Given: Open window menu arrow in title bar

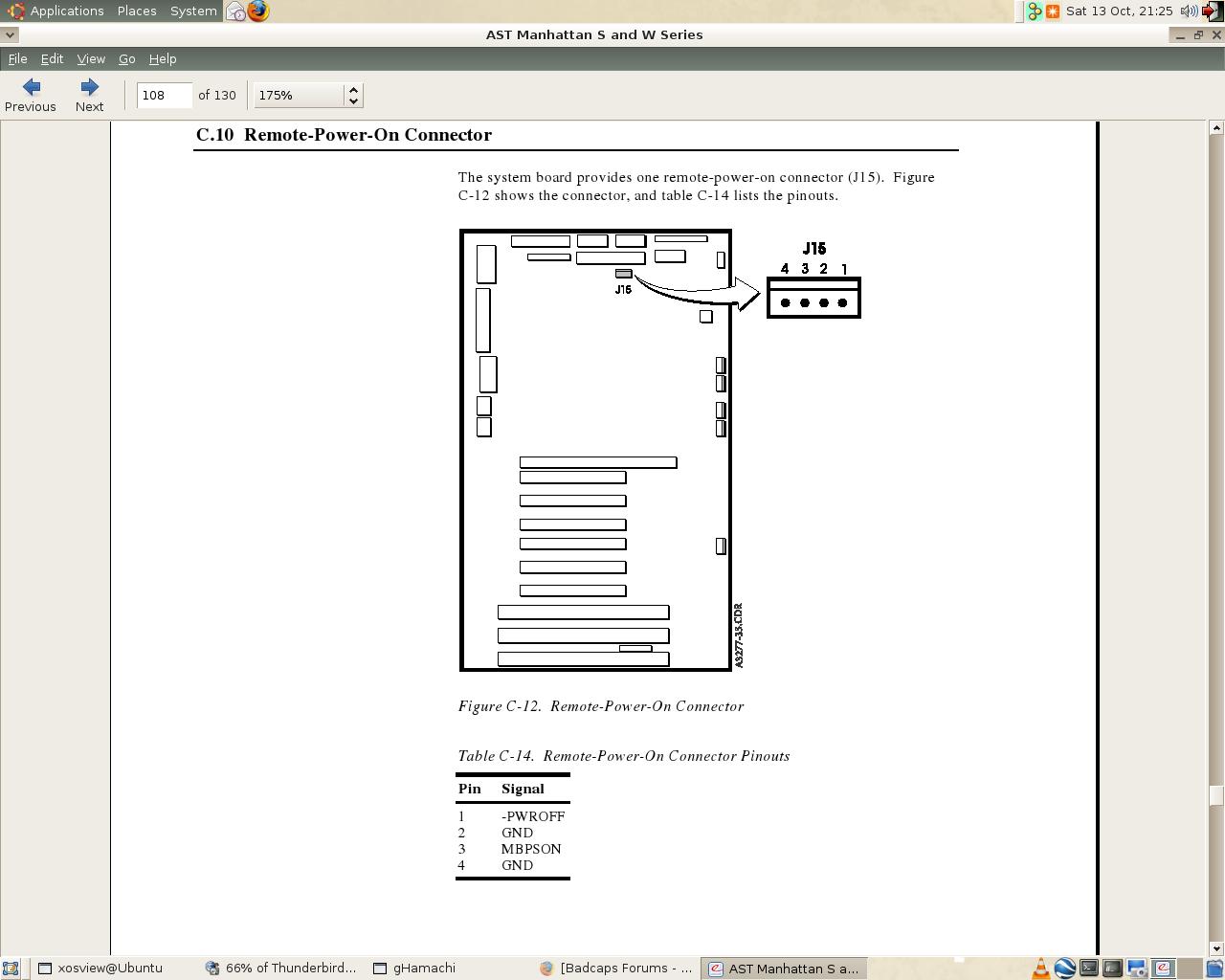Looking at the screenshot, I should [x=10, y=34].
